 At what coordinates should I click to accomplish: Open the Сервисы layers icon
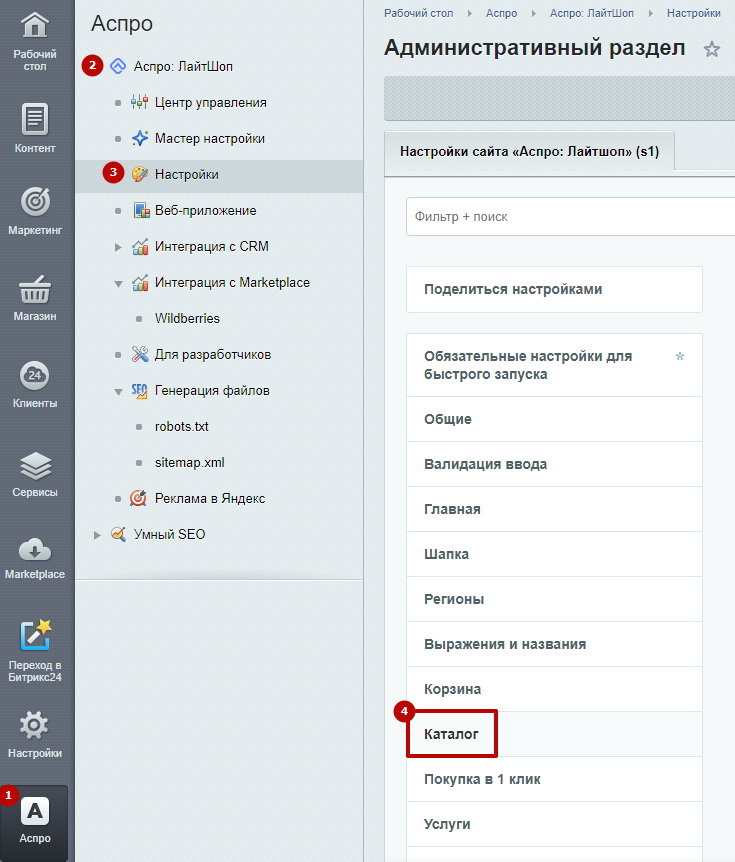(35, 466)
